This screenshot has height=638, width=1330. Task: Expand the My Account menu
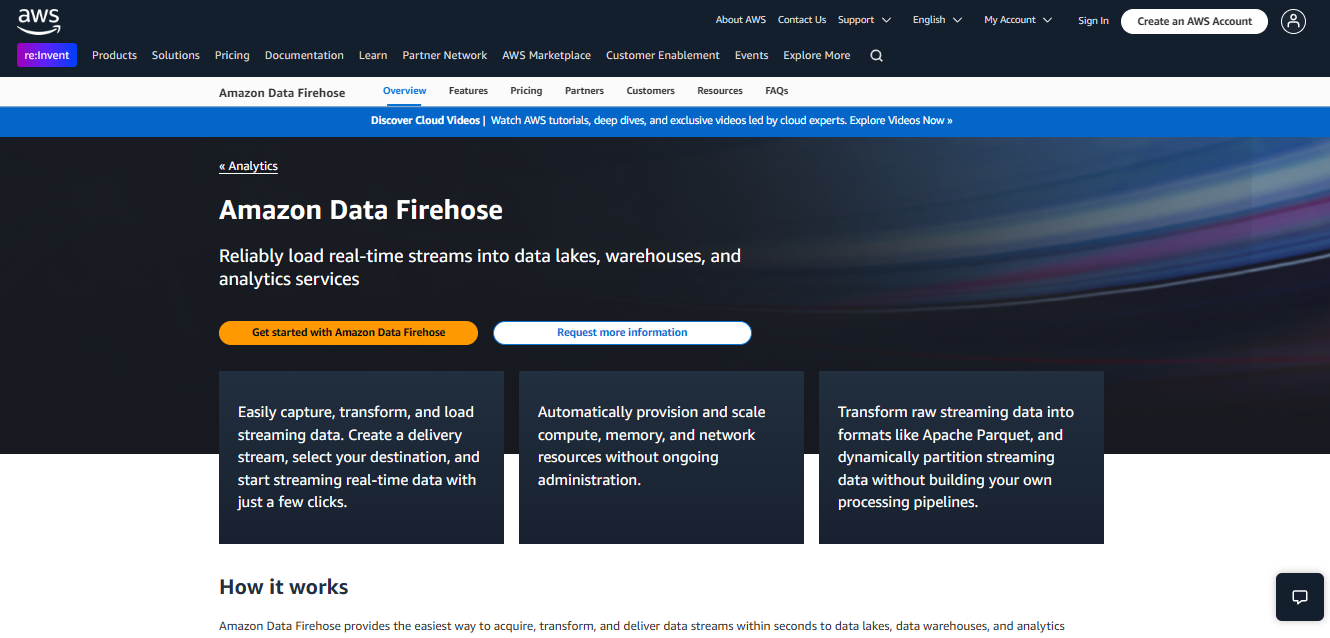point(1018,20)
